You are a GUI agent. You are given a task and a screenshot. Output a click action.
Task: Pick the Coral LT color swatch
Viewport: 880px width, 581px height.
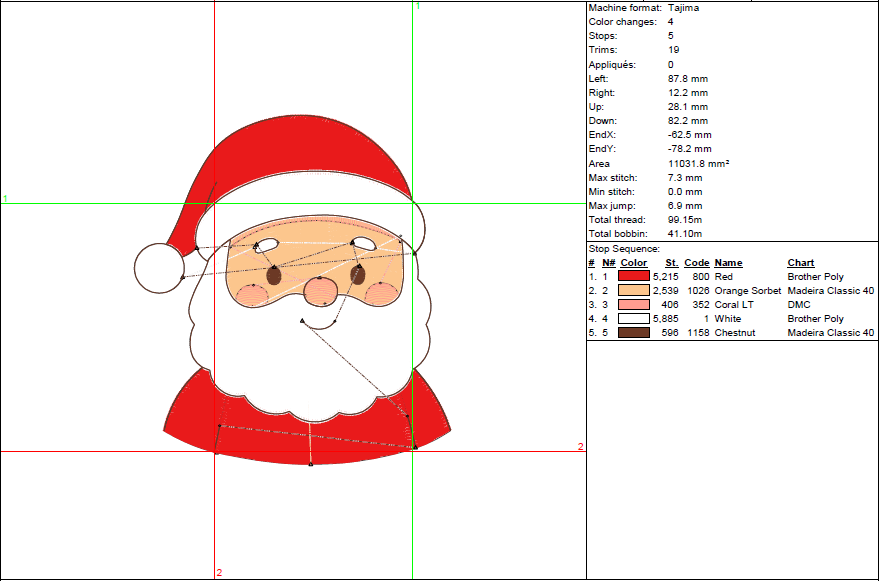click(634, 304)
